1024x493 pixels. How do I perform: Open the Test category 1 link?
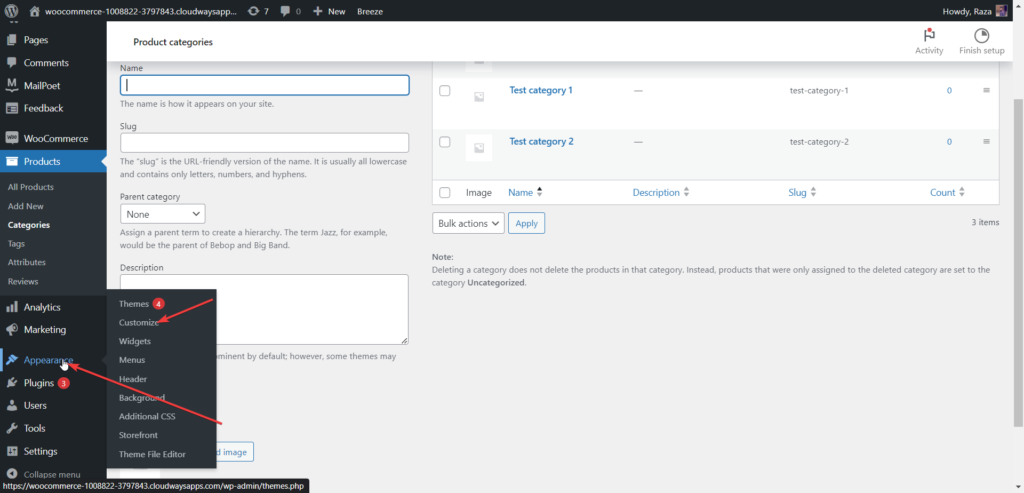point(541,90)
